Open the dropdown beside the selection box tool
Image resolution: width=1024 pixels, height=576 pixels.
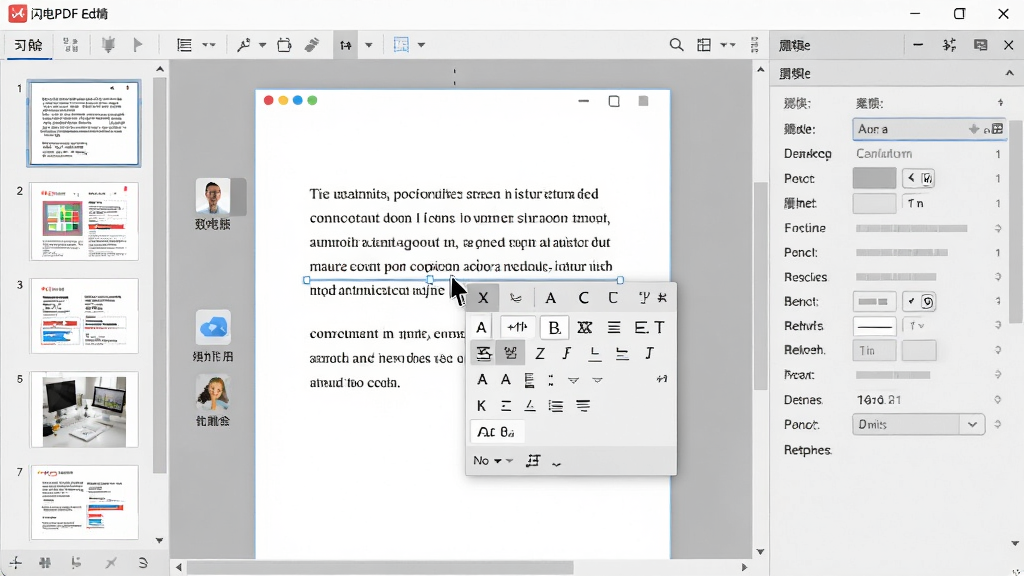point(421,45)
